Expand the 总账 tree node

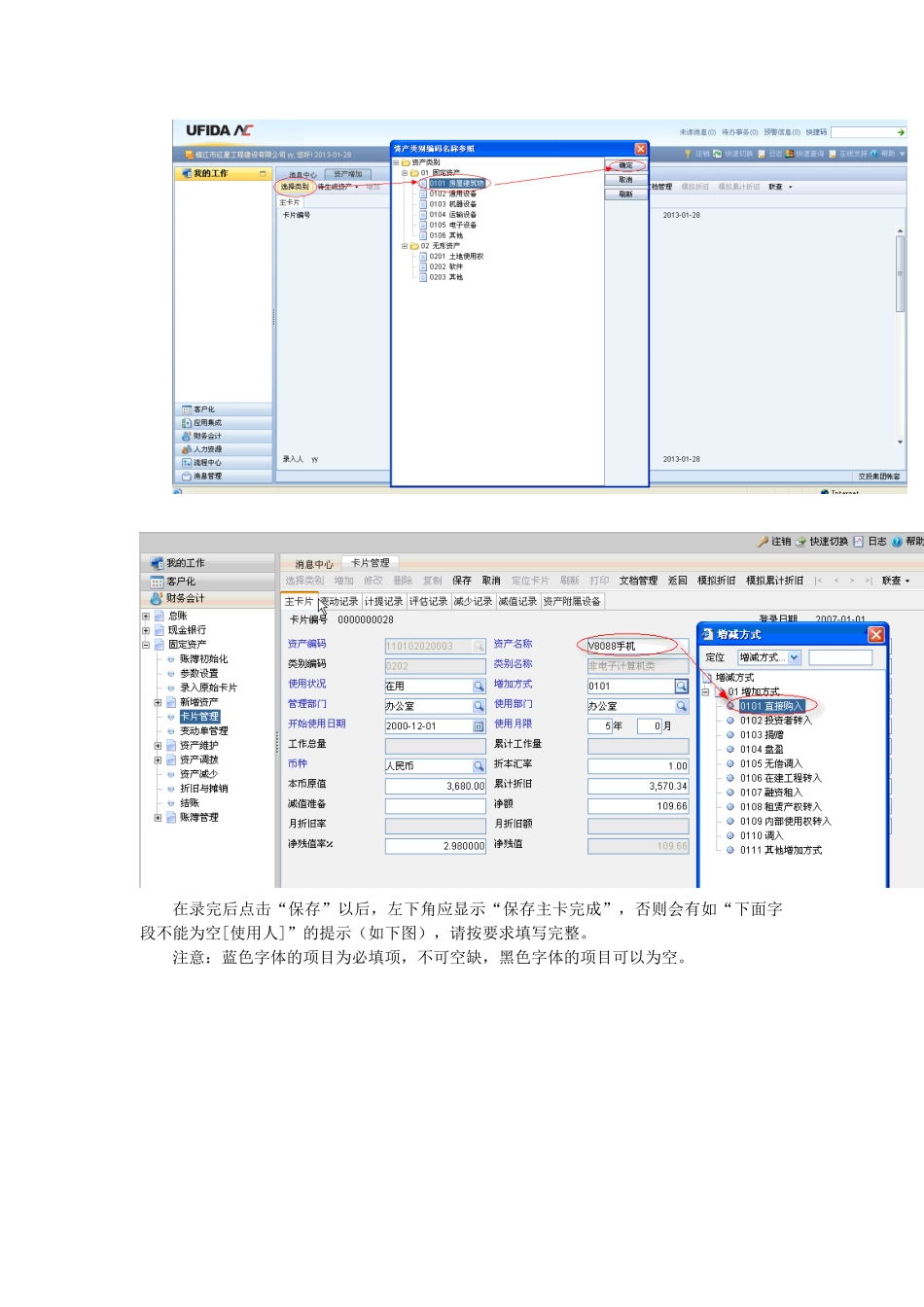(146, 616)
